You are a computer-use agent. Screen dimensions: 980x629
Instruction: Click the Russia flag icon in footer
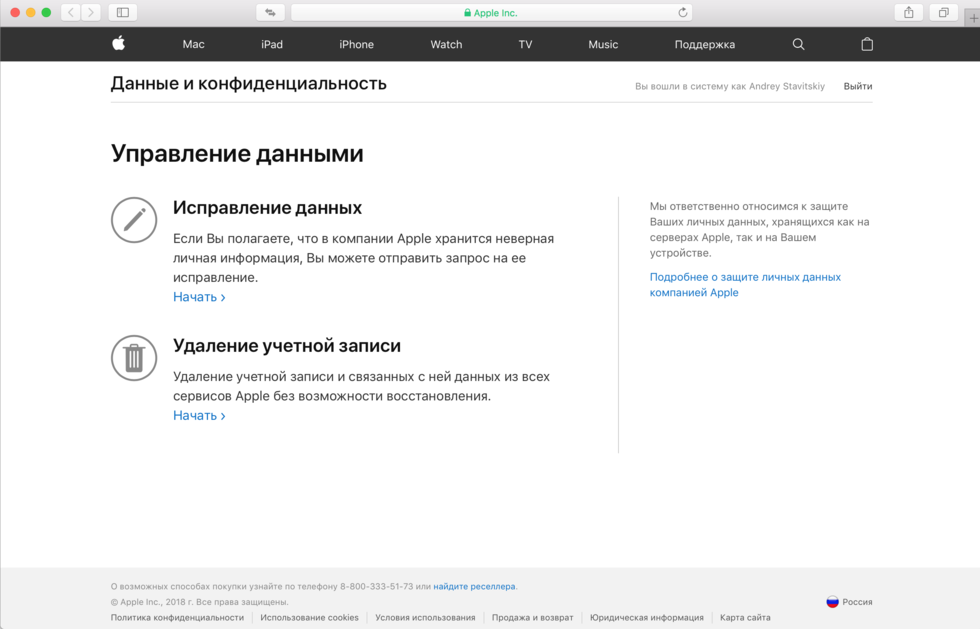832,602
